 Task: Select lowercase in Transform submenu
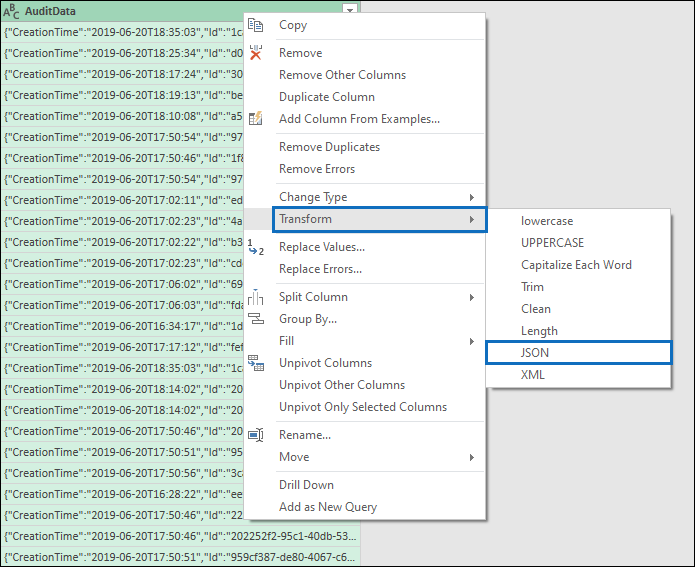[x=578, y=221]
